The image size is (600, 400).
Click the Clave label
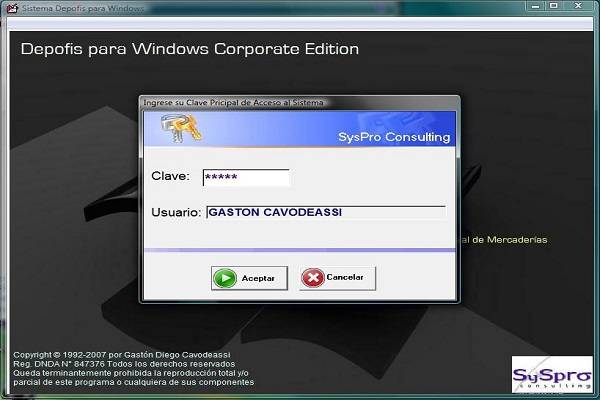point(171,176)
